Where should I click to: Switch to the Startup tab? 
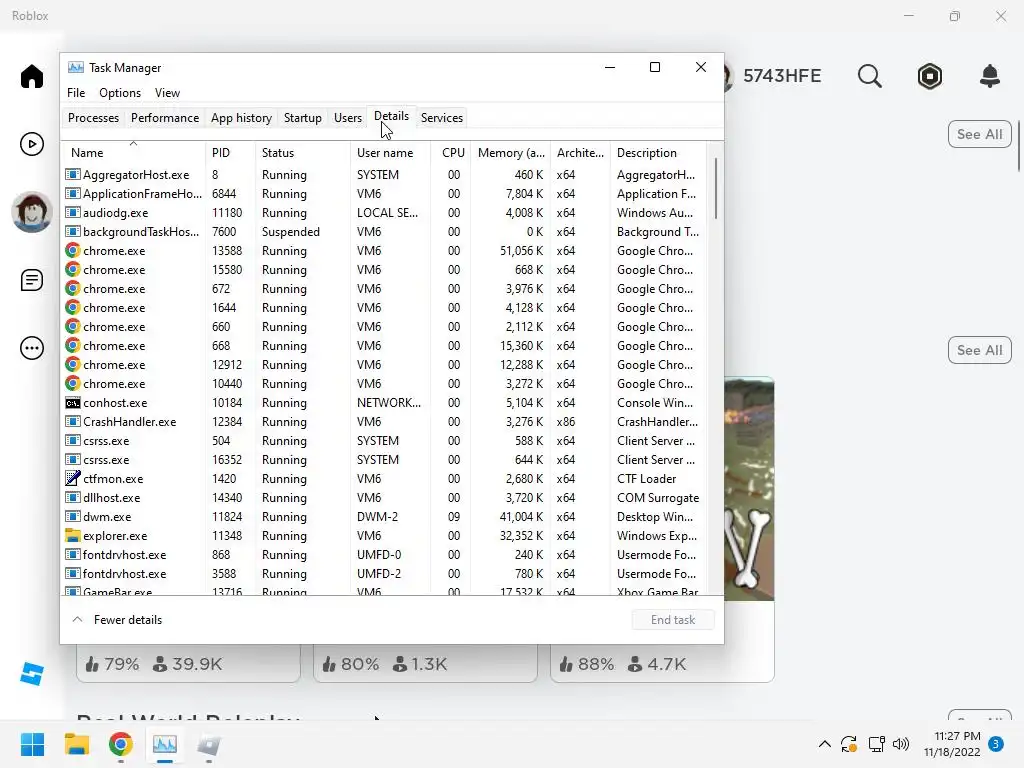click(302, 118)
